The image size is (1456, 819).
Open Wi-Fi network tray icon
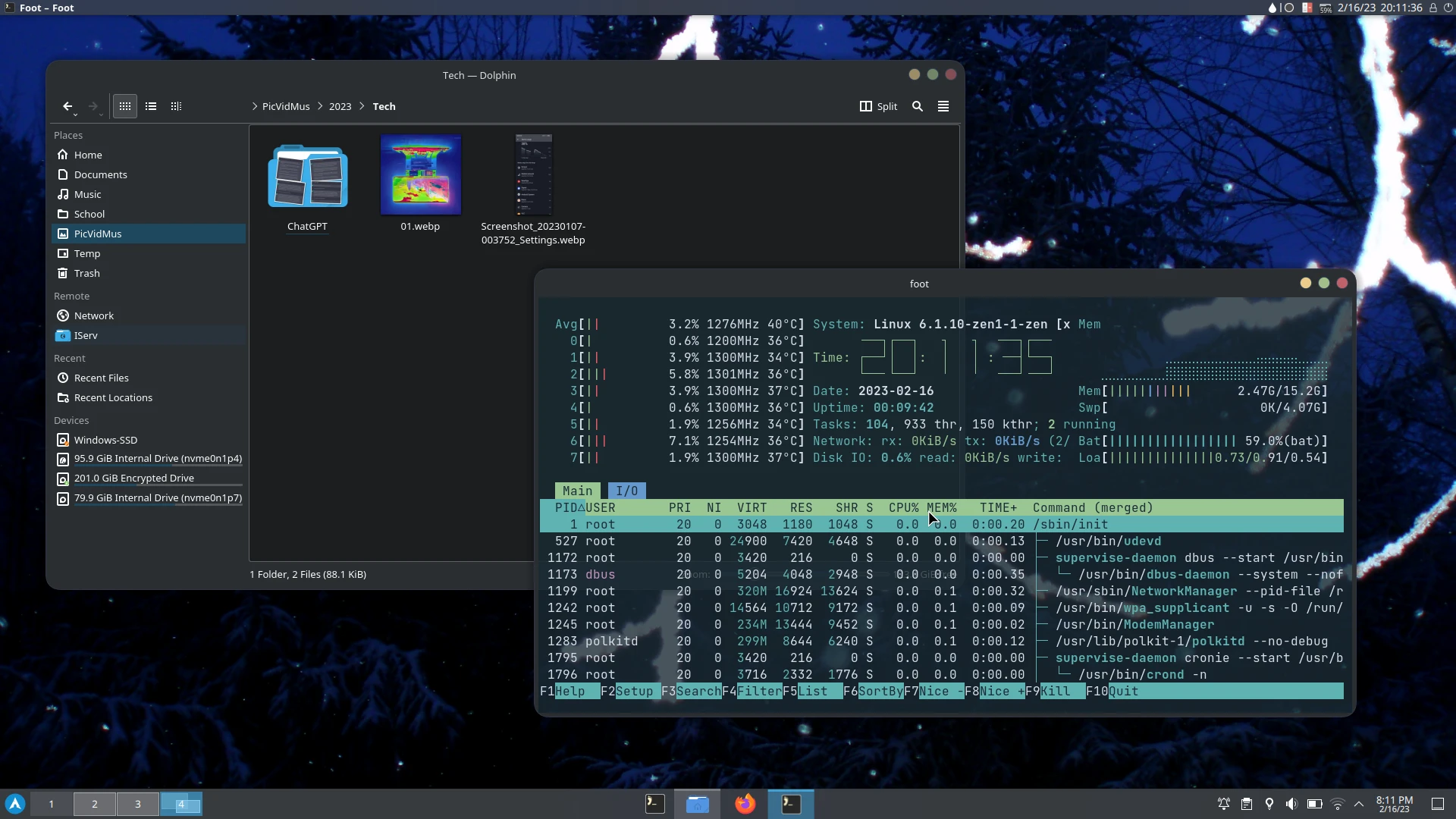1338,804
